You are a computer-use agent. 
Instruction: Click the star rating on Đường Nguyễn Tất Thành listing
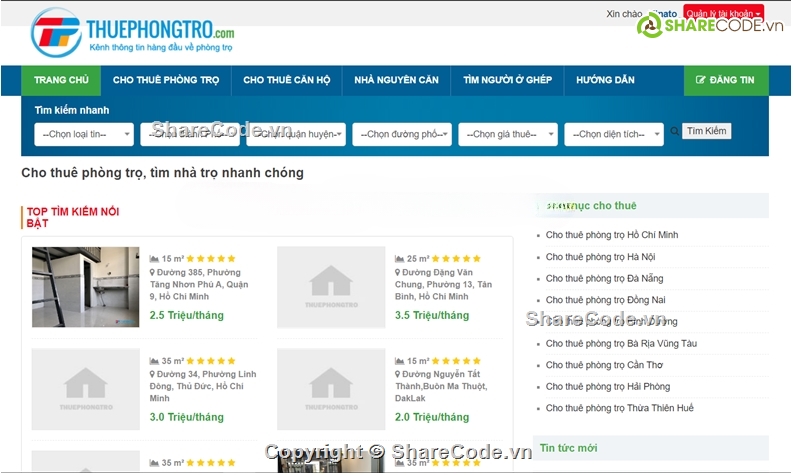[456, 361]
